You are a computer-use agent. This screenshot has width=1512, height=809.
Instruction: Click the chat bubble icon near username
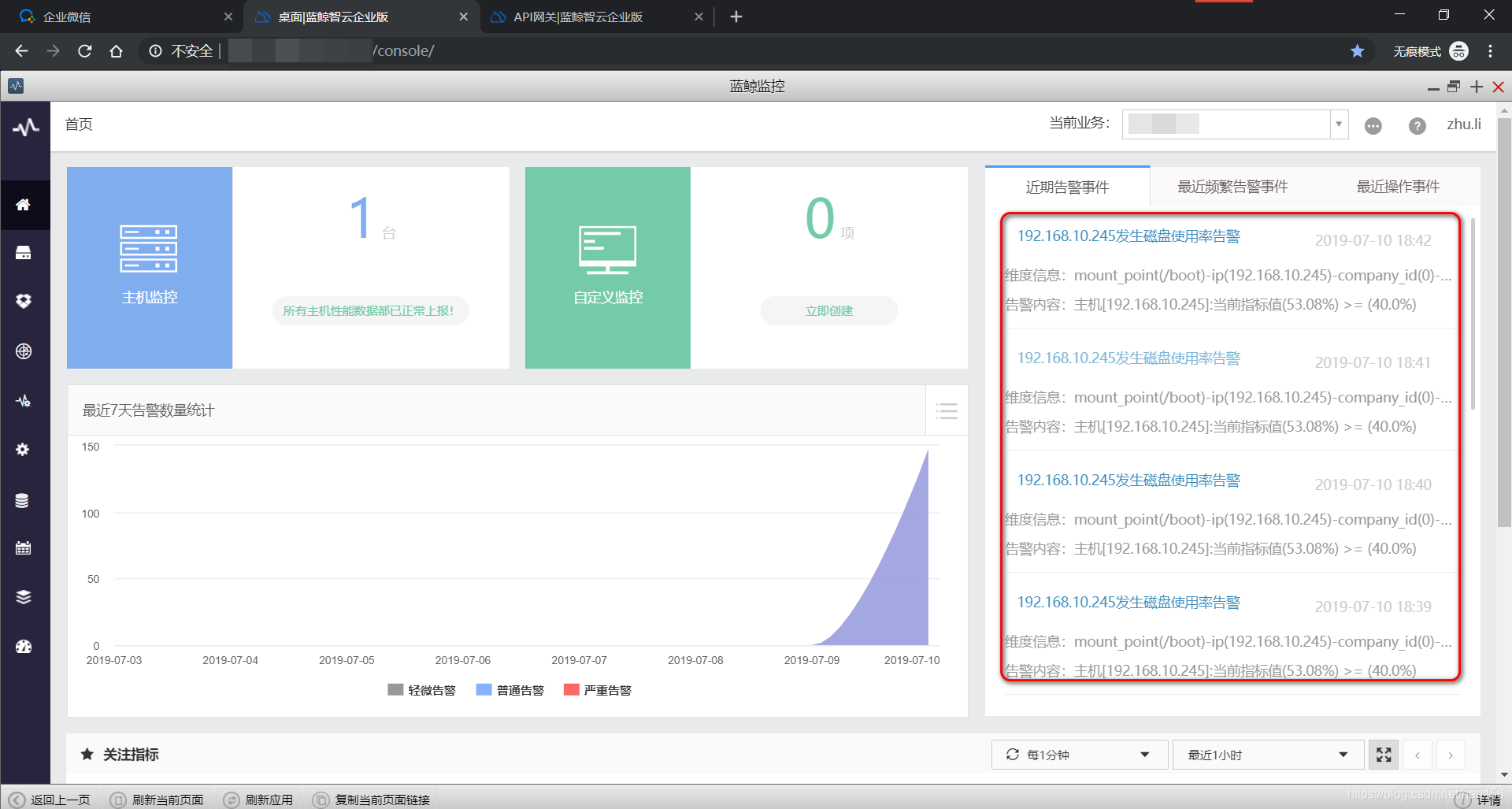pyautogui.click(x=1373, y=126)
